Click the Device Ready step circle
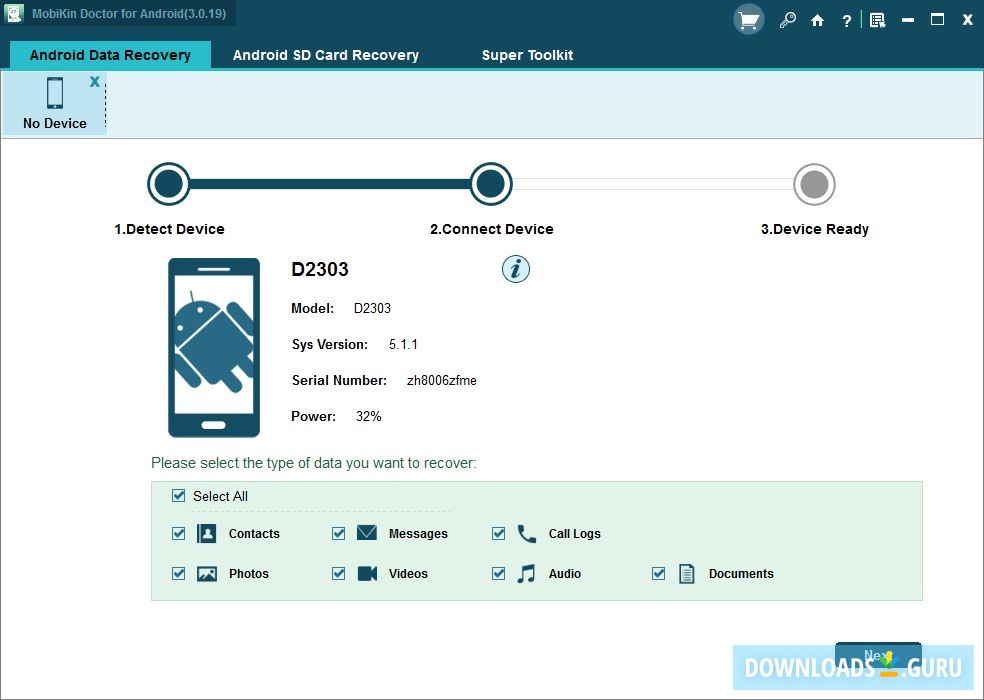Viewport: 984px width, 700px height. 815,184
